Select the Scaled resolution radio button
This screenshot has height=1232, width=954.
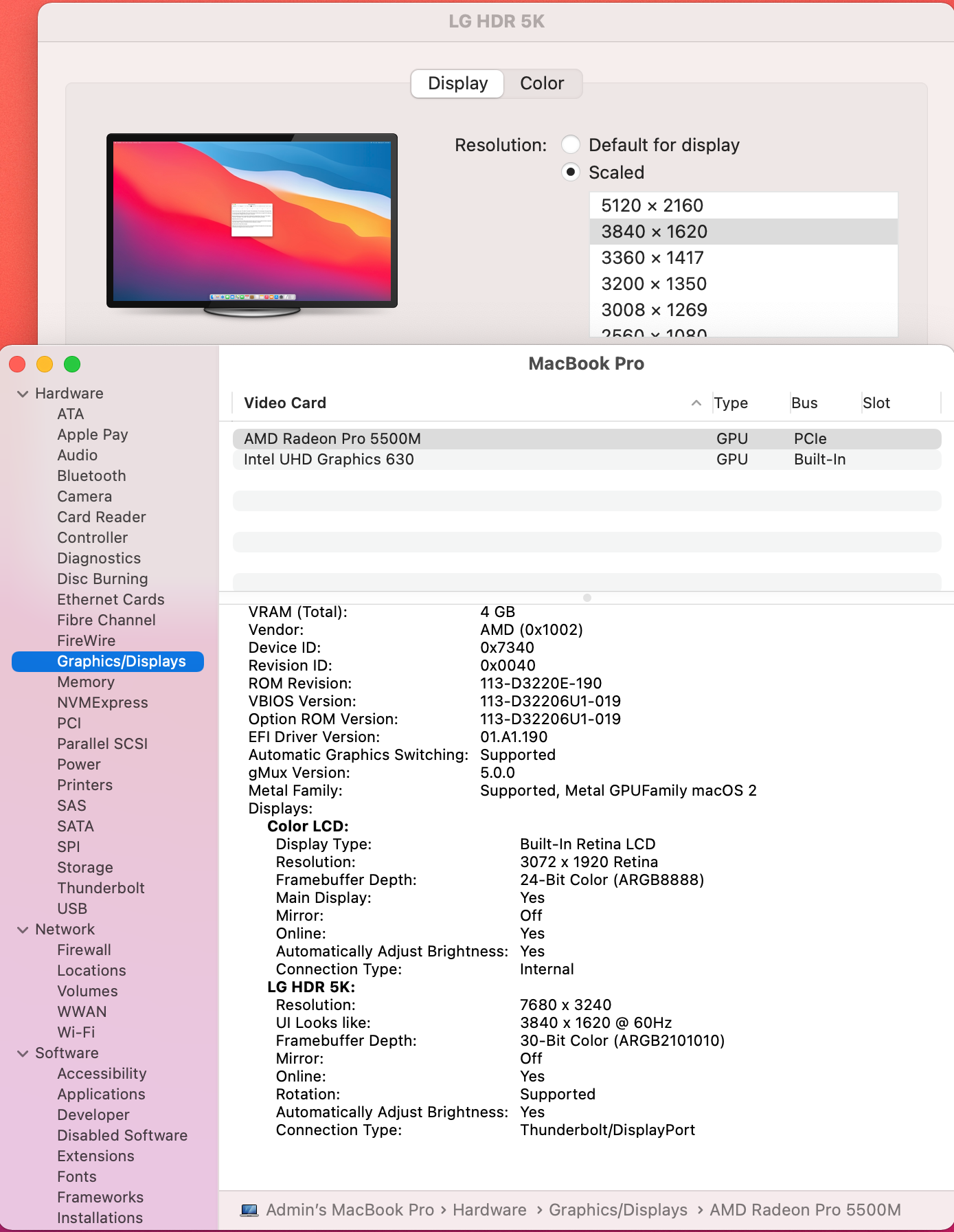coord(571,172)
